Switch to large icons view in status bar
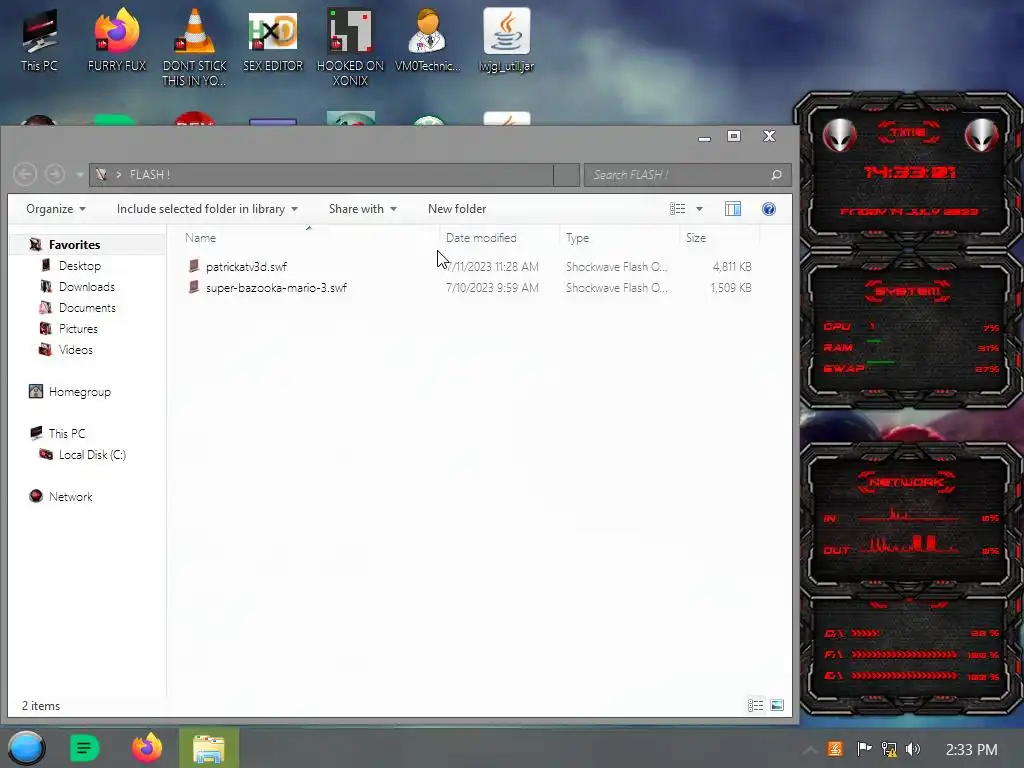The width and height of the screenshot is (1024, 768). click(777, 705)
